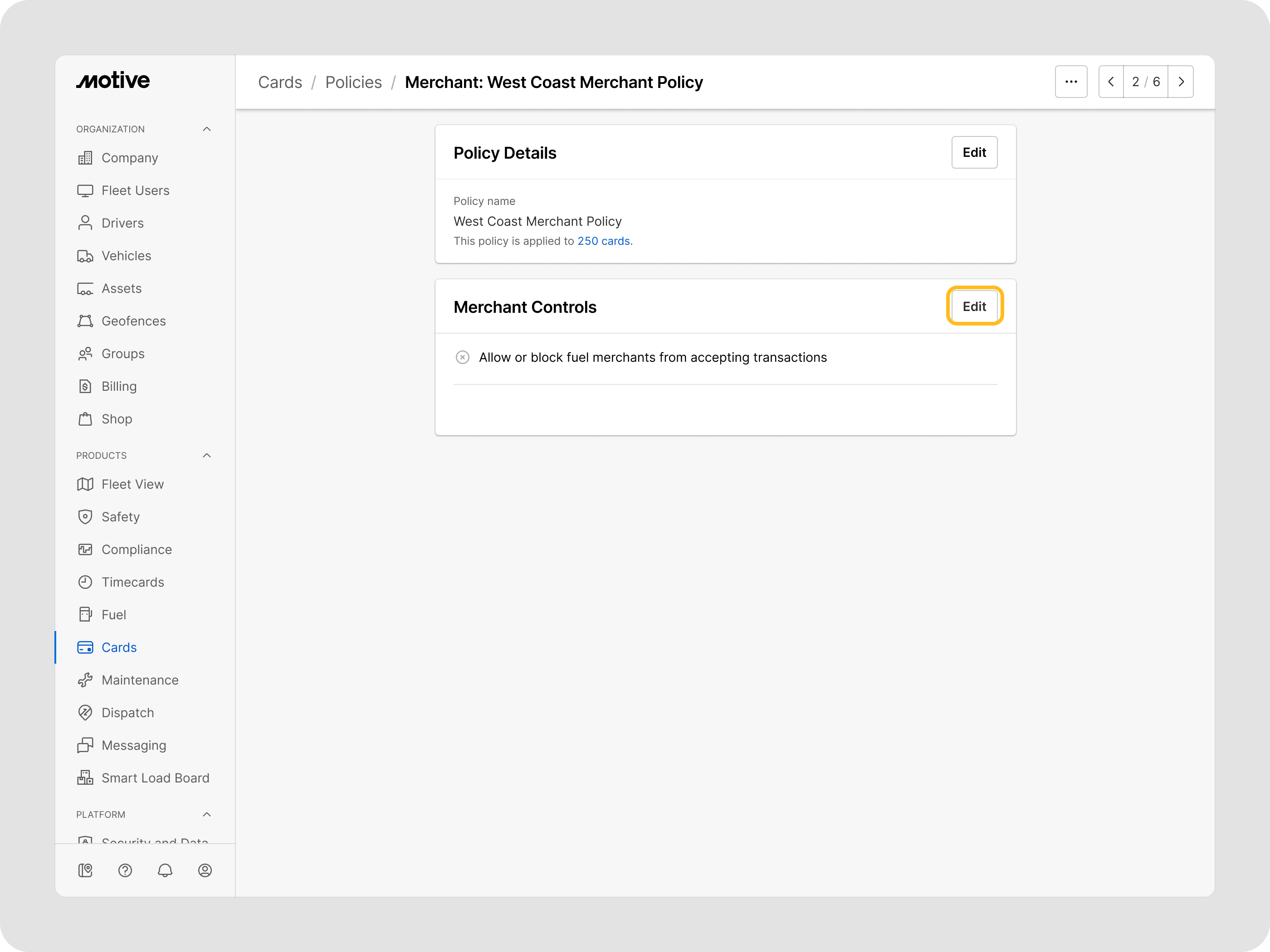Collapse the Platform section
The height and width of the screenshot is (952, 1270).
click(207, 815)
